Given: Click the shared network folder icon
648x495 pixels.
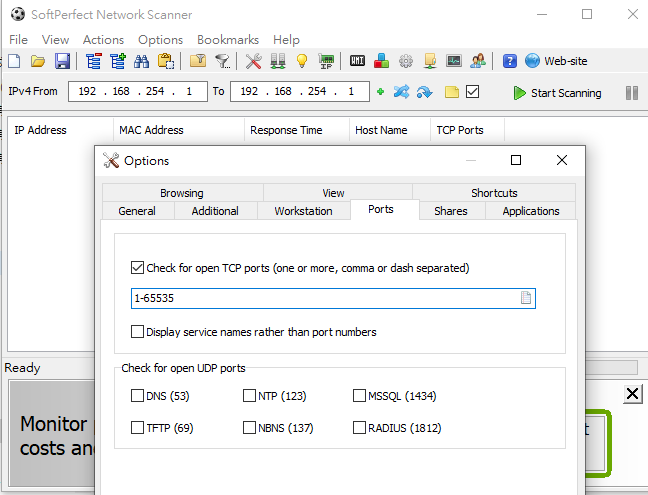Looking at the screenshot, I should [430, 61].
